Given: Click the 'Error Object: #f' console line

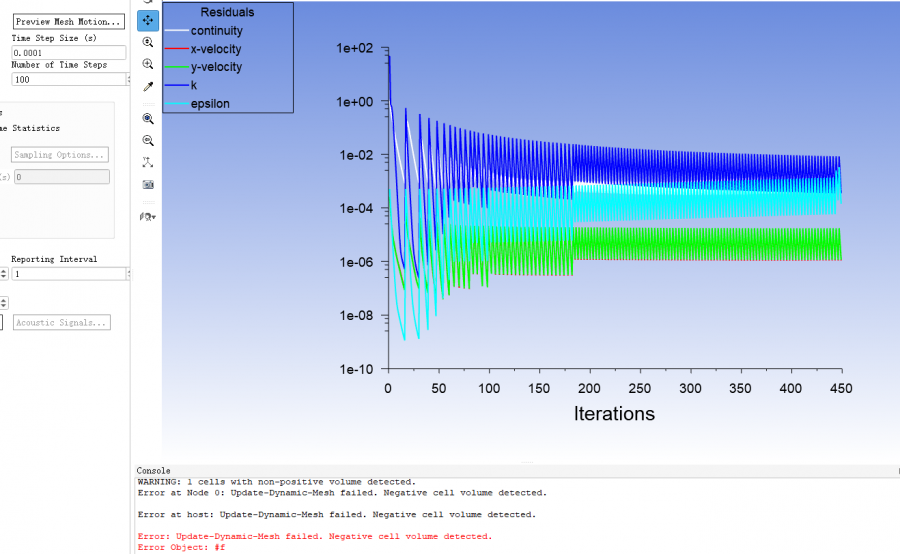Looking at the screenshot, I should tap(181, 547).
